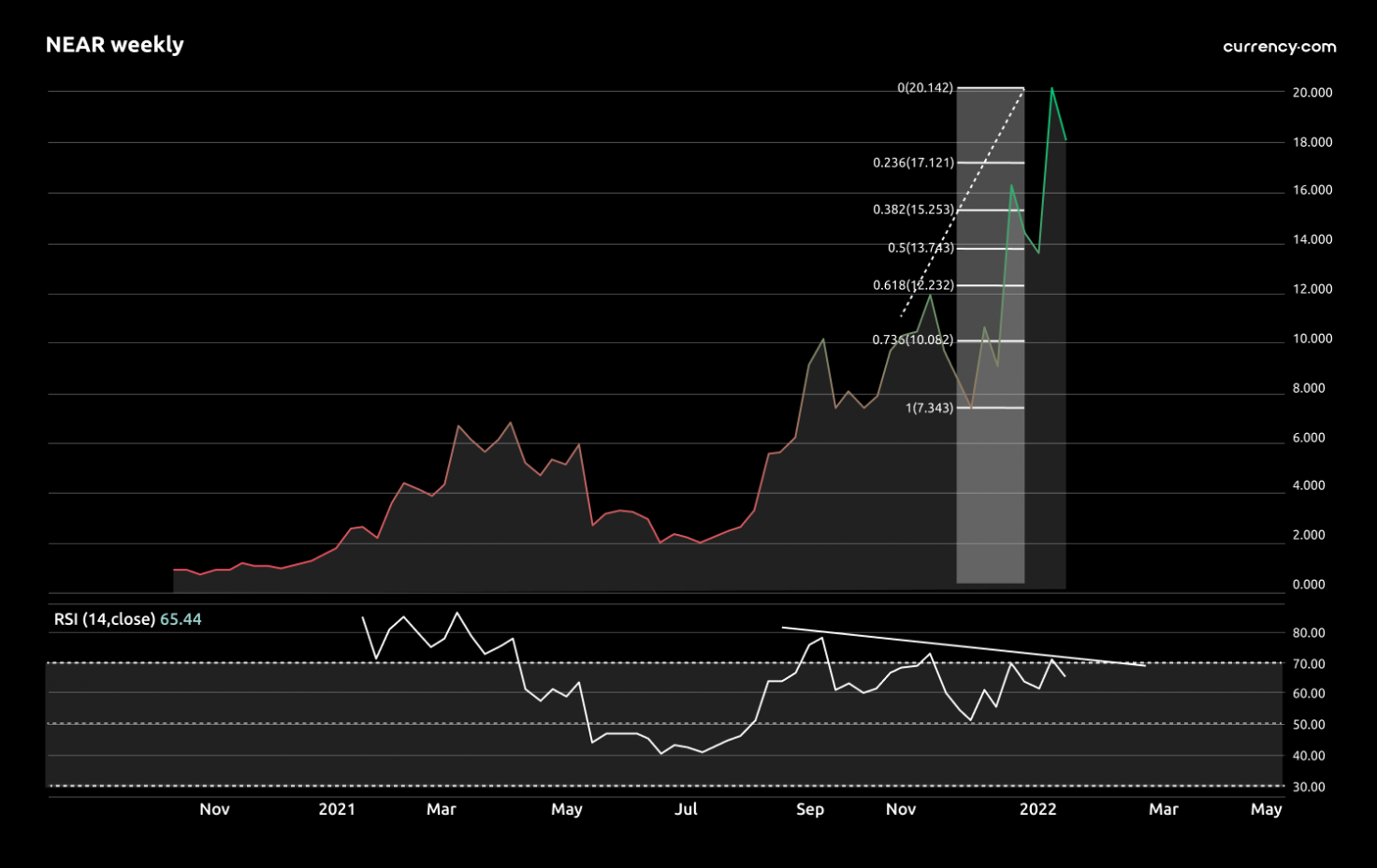This screenshot has height=868, width=1377.
Task: Click the 2022 date axis label
Action: tap(1037, 809)
